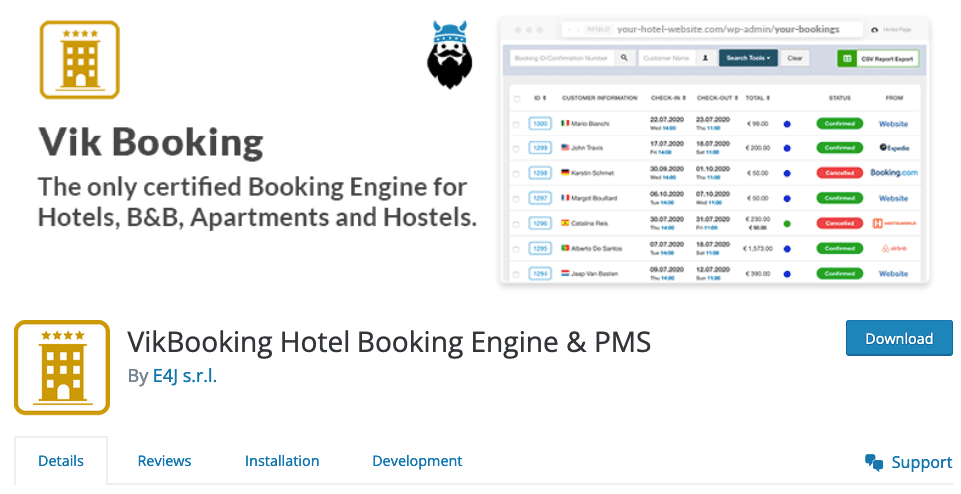The height and width of the screenshot is (494, 961).
Task: Tick the checkbox for booking 1300
Action: click(x=516, y=124)
